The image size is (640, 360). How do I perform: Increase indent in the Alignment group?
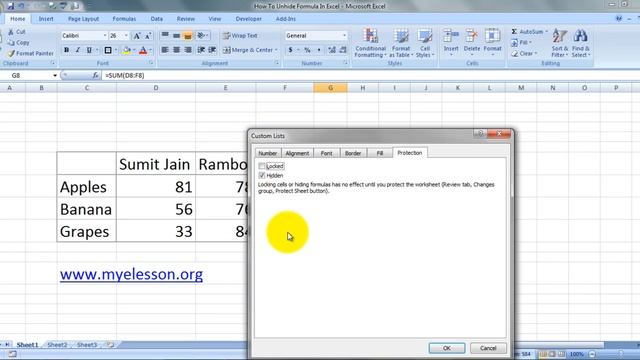click(x=212, y=50)
